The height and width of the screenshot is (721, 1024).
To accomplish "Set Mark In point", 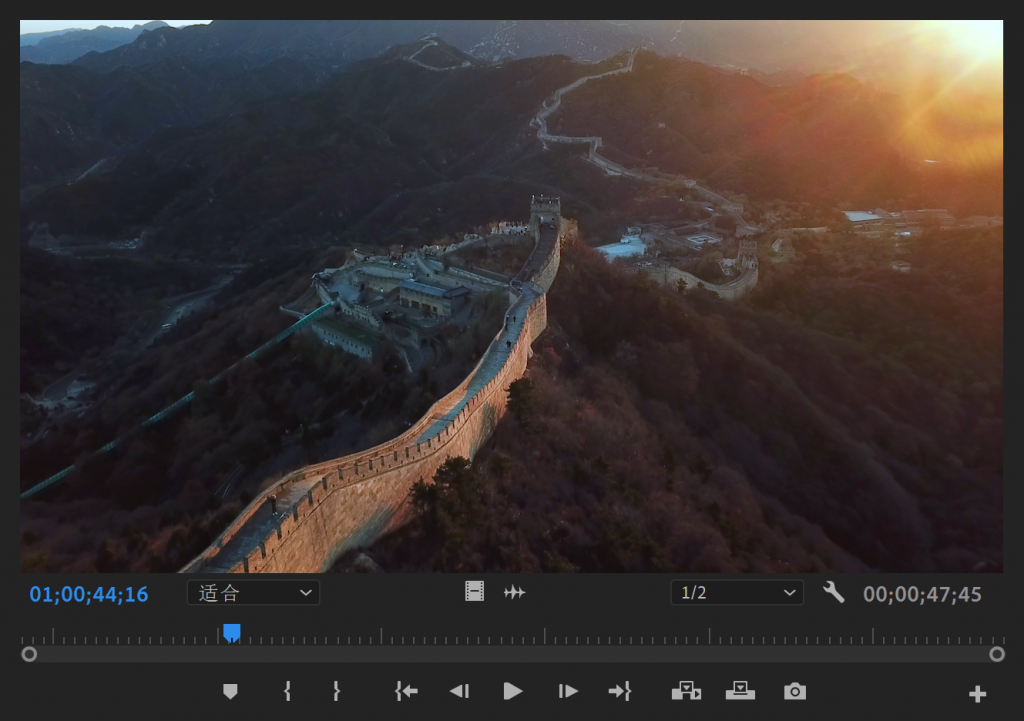I will tap(287, 691).
